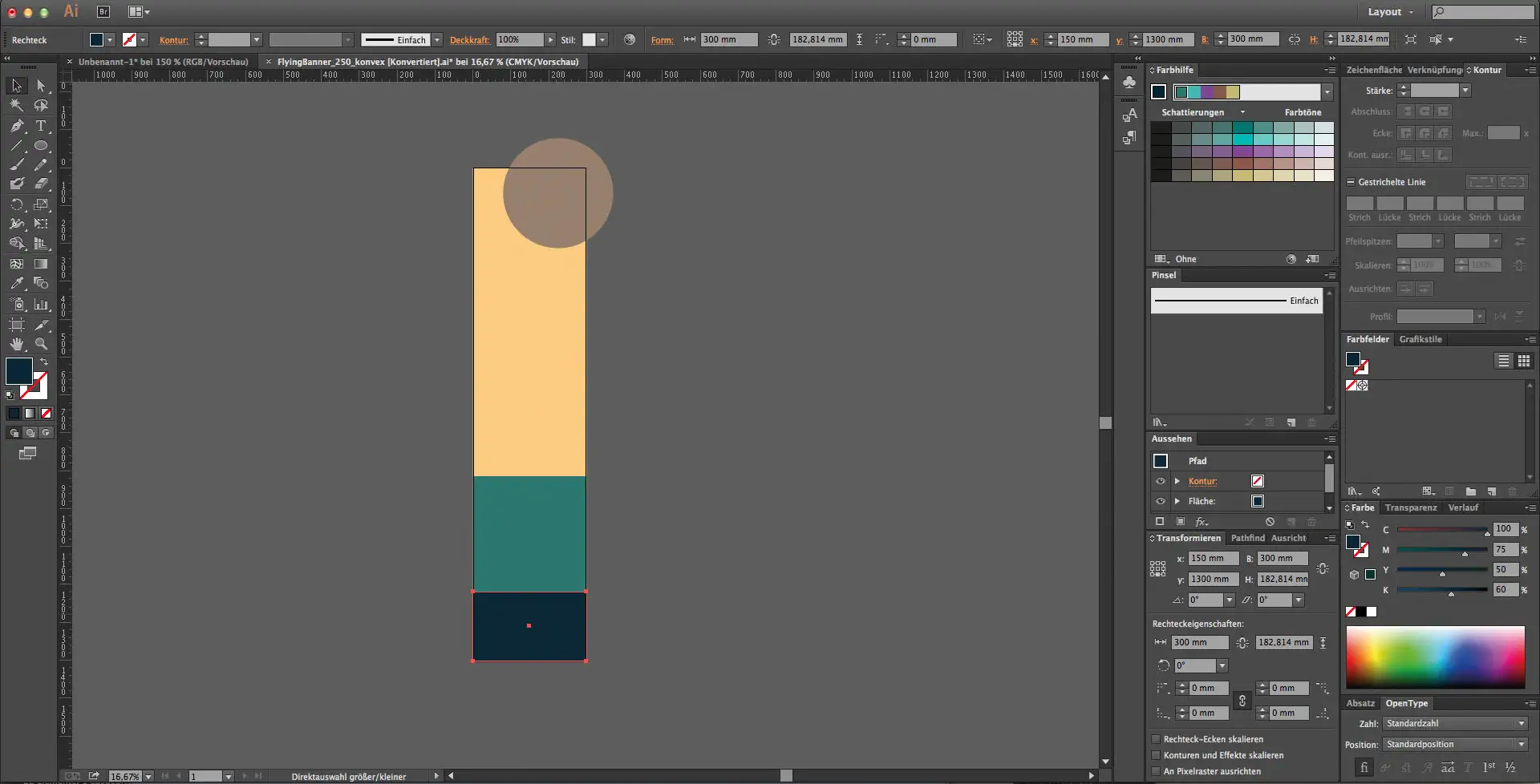
Task: Switch to the Pathfinder tab
Action: (x=1247, y=538)
